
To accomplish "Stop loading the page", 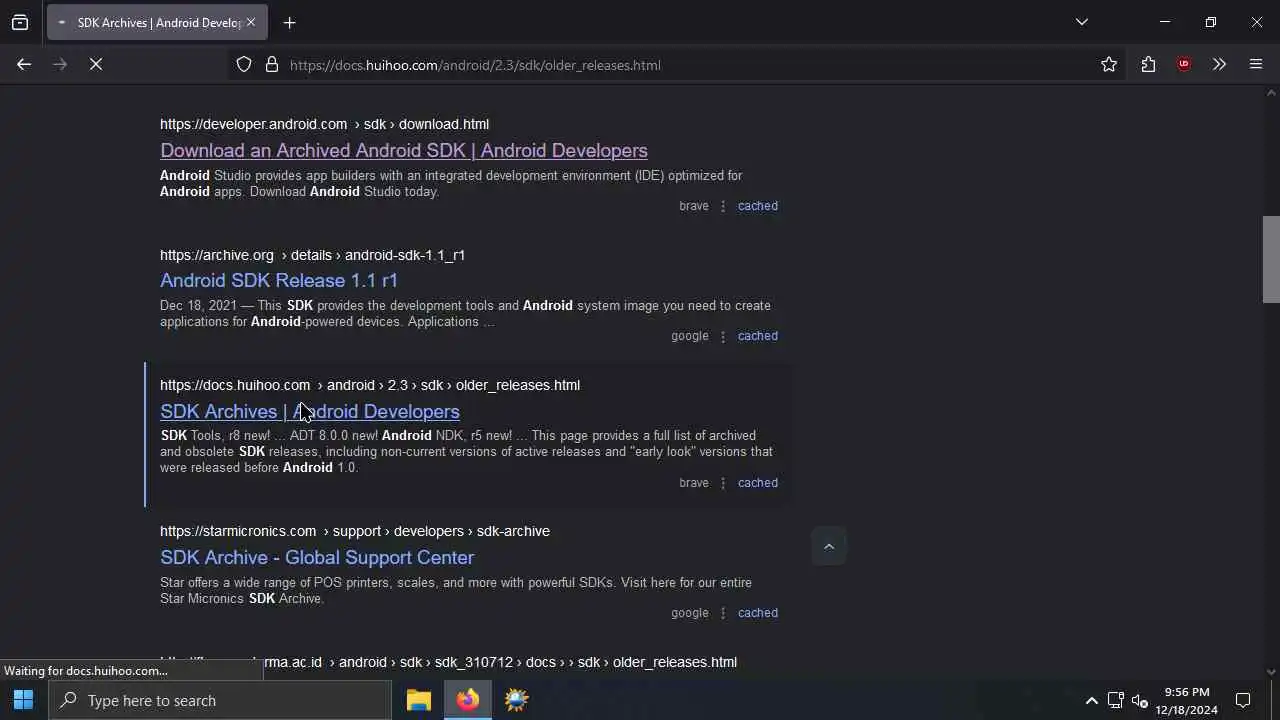I will coord(96,64).
